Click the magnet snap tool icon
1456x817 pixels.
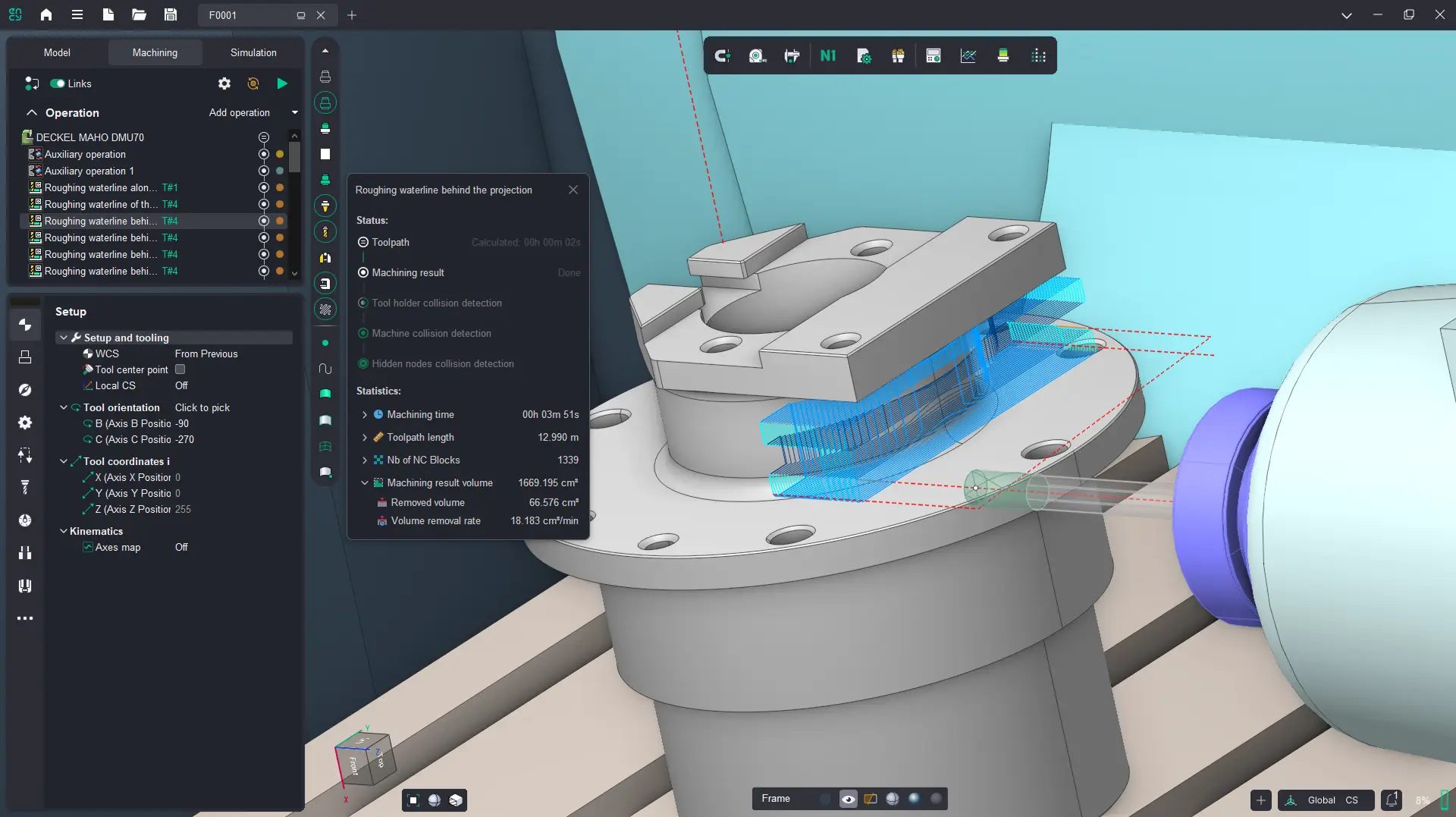pos(723,55)
